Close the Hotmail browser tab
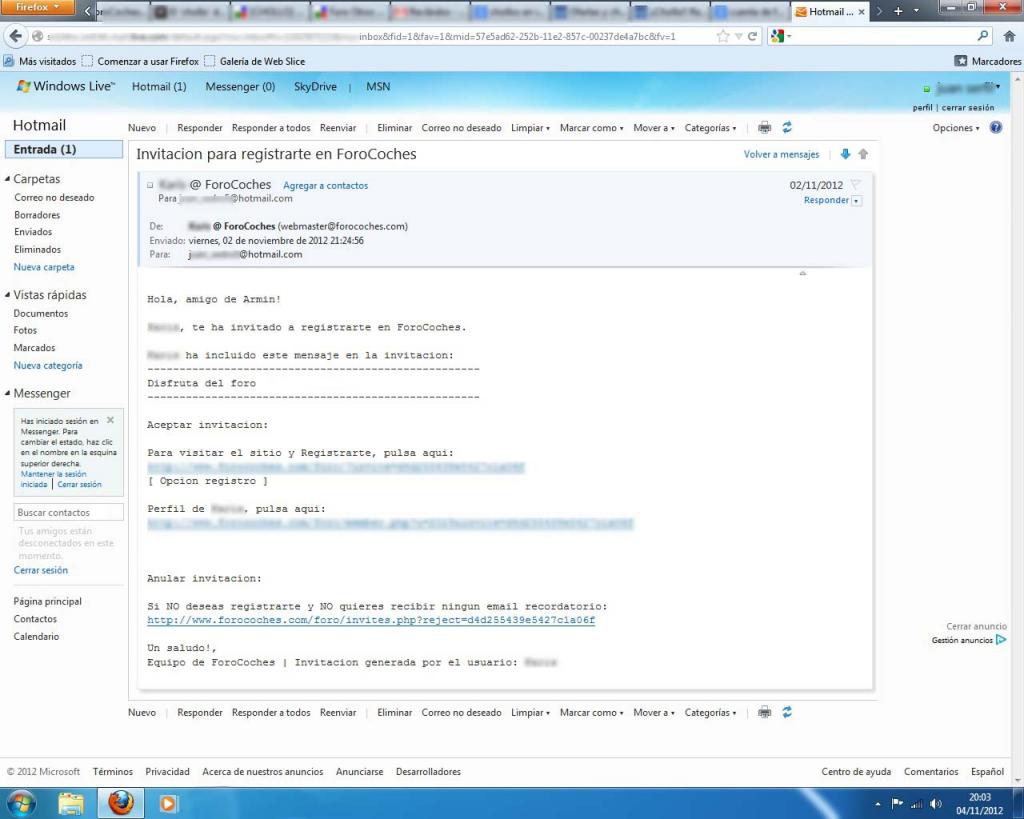 coord(861,12)
